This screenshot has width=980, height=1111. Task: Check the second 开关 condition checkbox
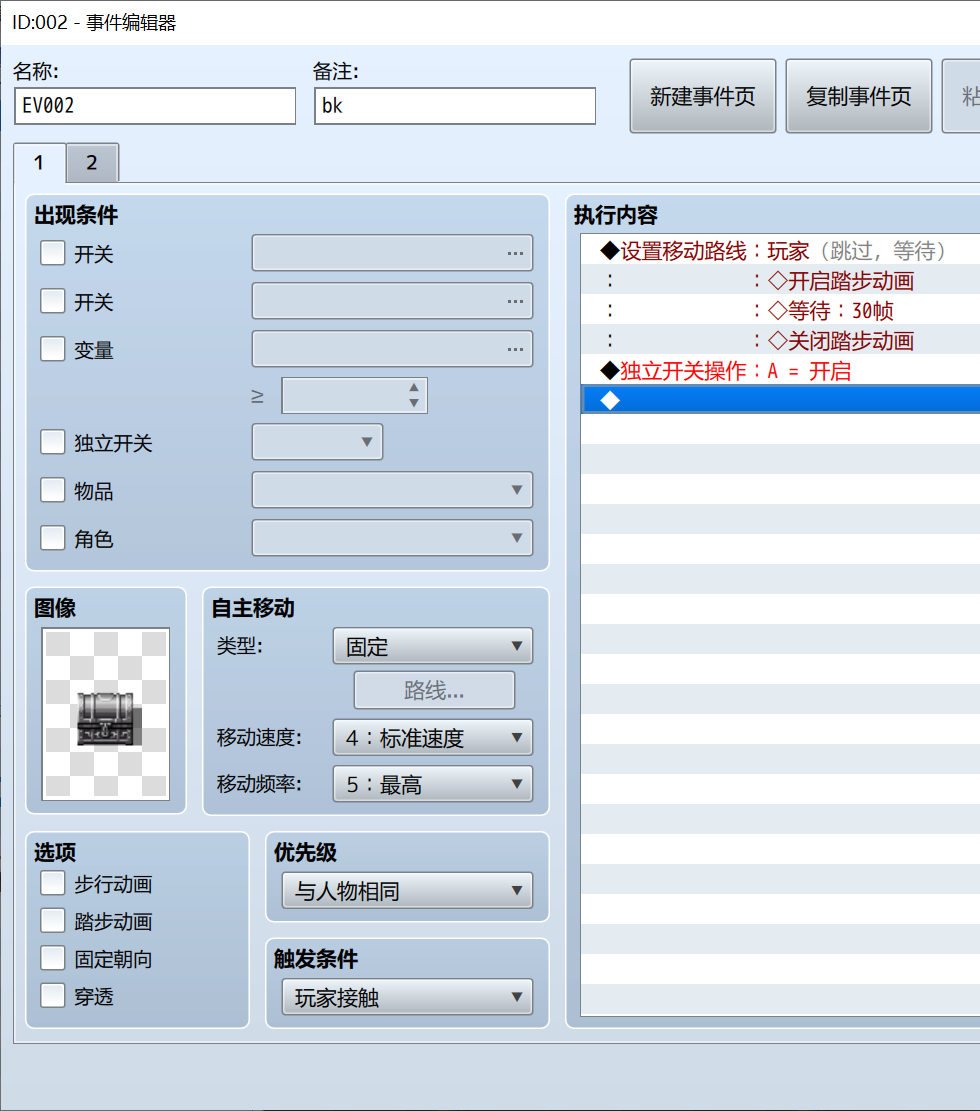click(52, 301)
